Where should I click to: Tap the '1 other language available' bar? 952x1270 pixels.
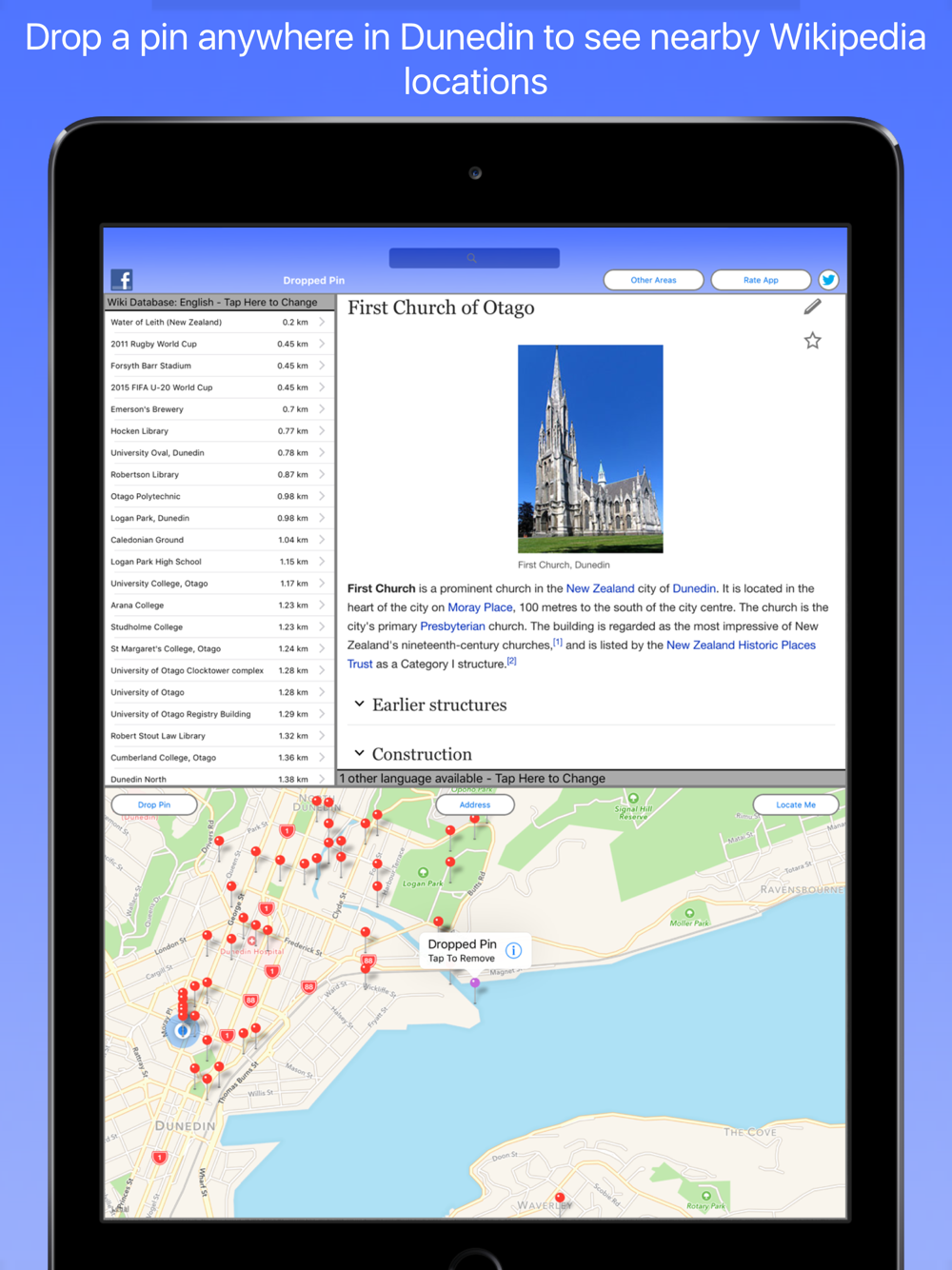pos(592,778)
